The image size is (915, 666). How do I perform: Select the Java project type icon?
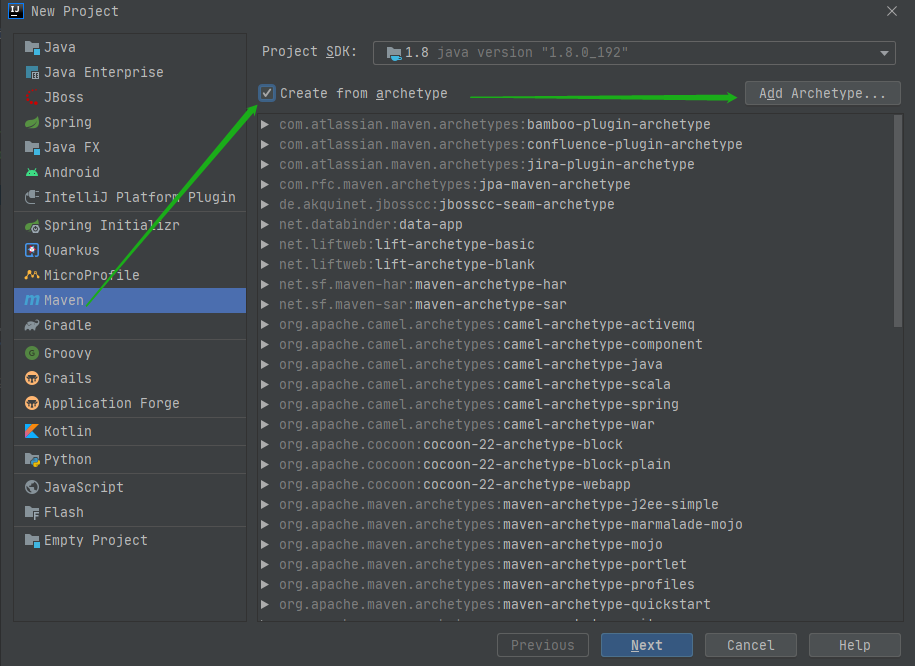pos(32,47)
